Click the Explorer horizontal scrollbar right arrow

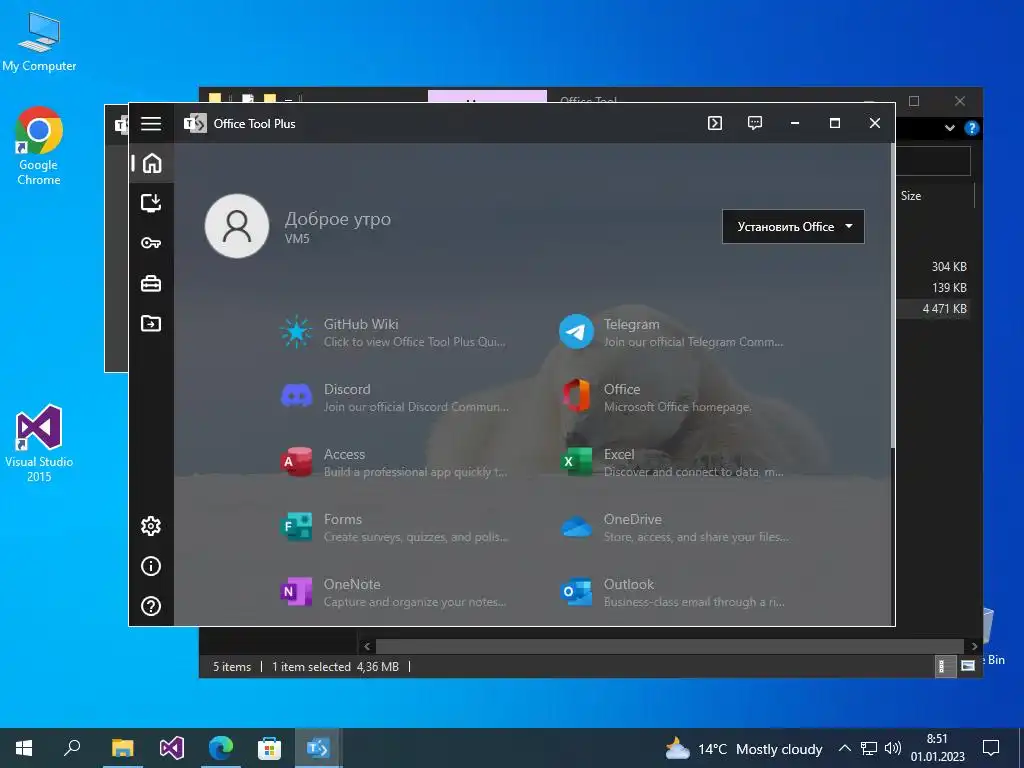coord(974,647)
